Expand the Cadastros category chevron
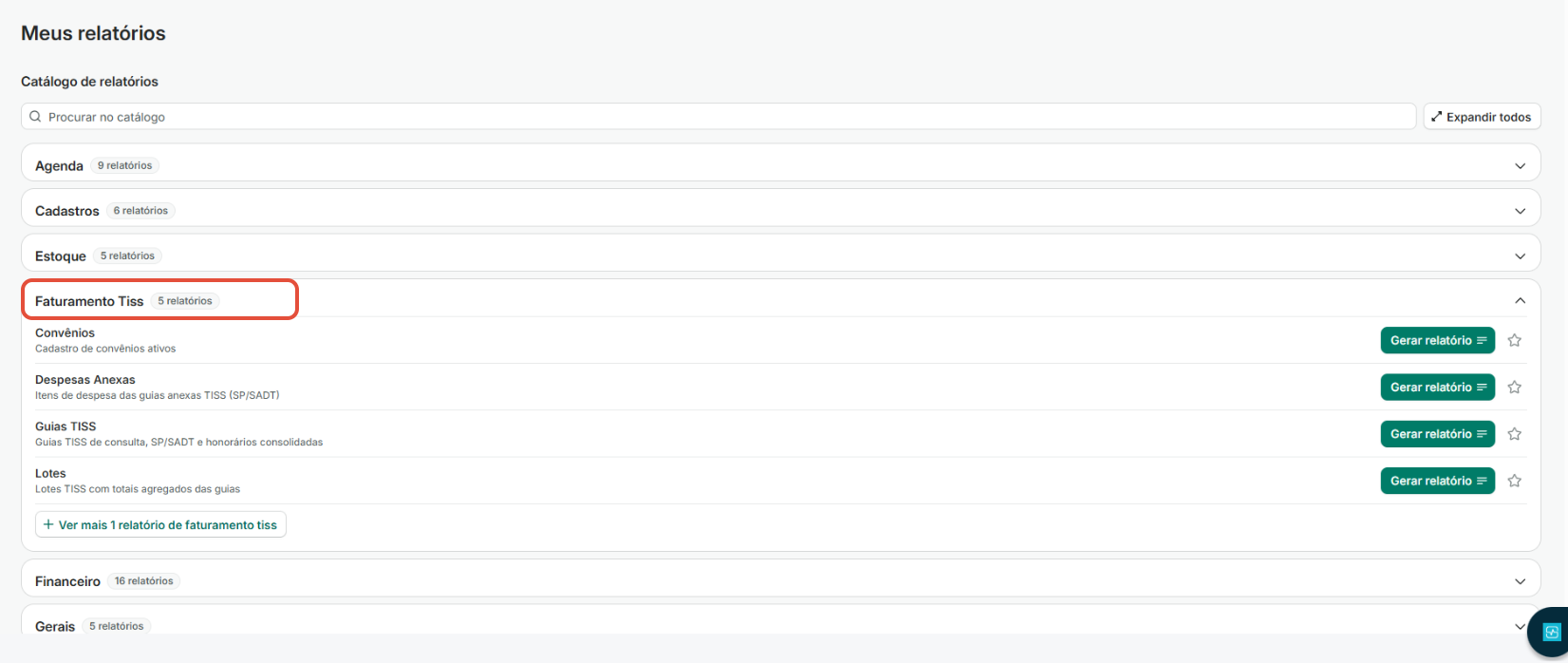 tap(1520, 211)
